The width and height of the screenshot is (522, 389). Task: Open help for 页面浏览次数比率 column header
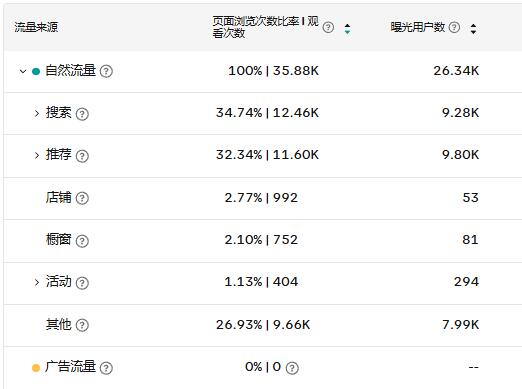(x=328, y=27)
